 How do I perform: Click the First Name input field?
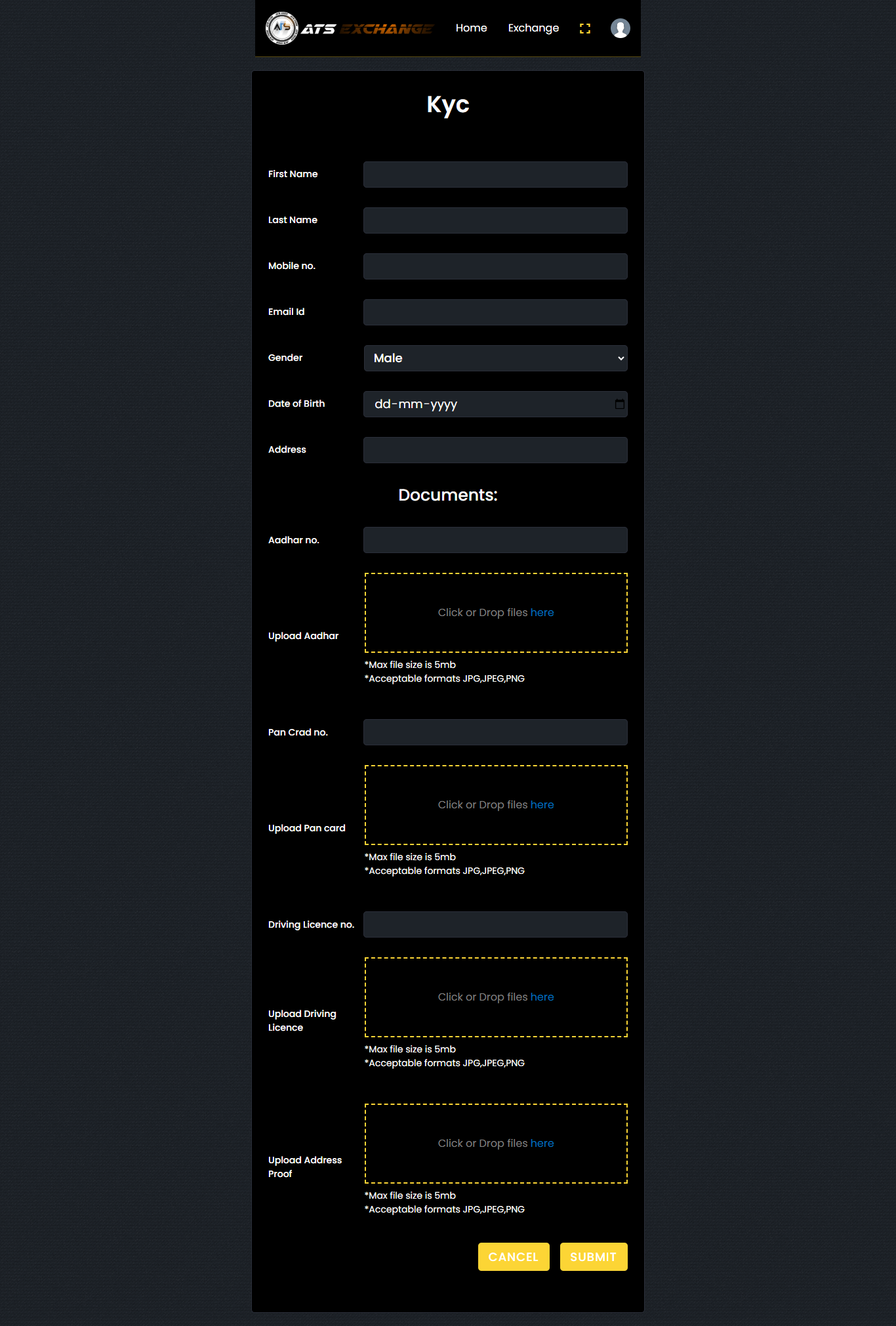tap(495, 175)
